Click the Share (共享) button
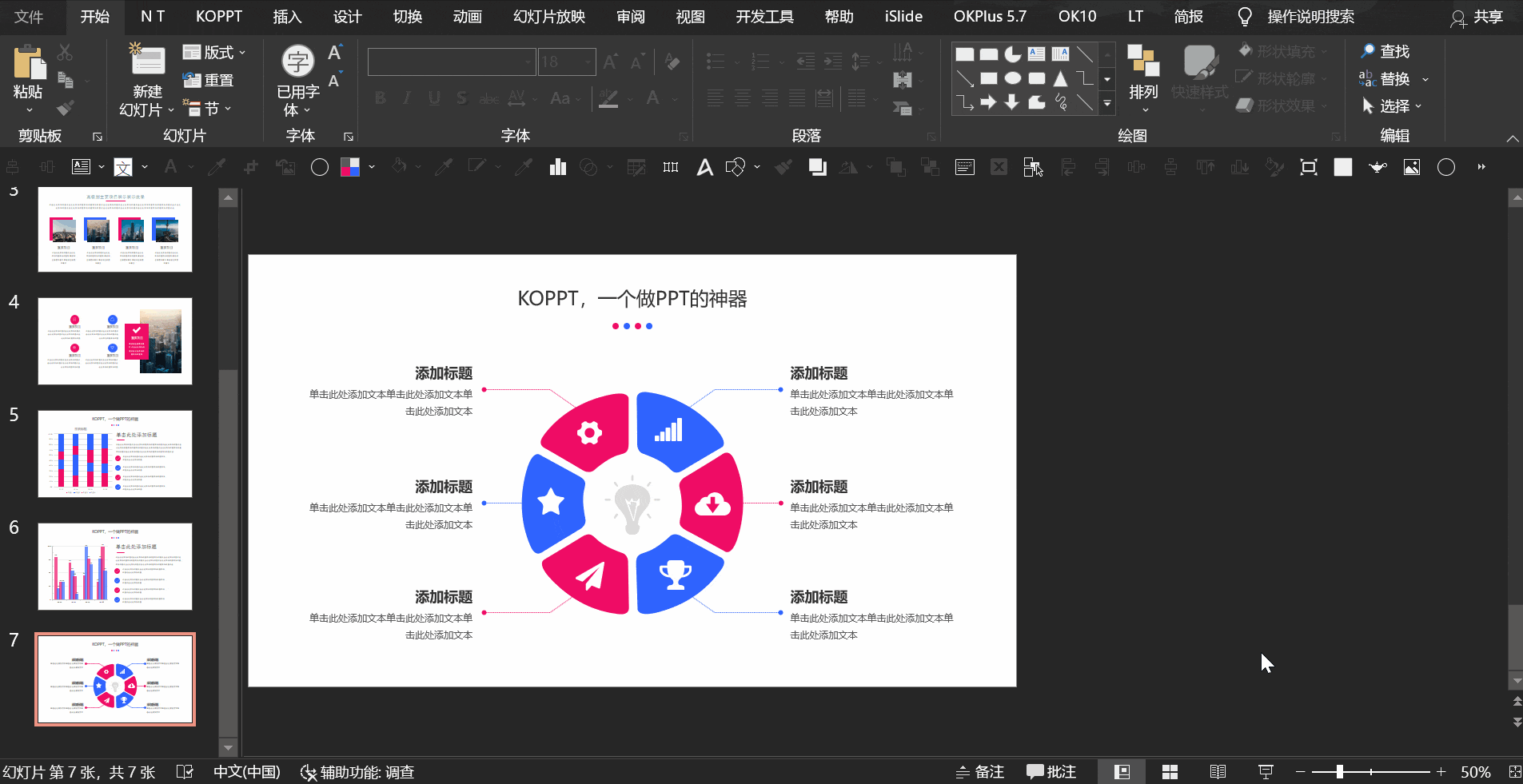 [x=1477, y=17]
